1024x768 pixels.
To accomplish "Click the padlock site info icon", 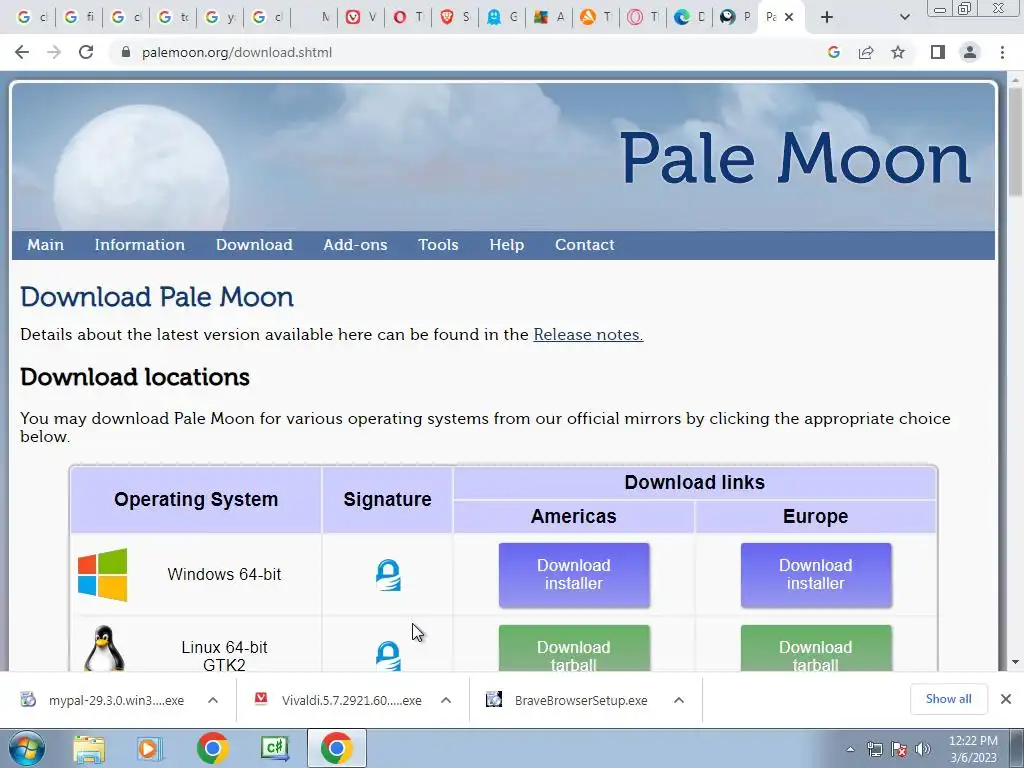I will (x=126, y=52).
